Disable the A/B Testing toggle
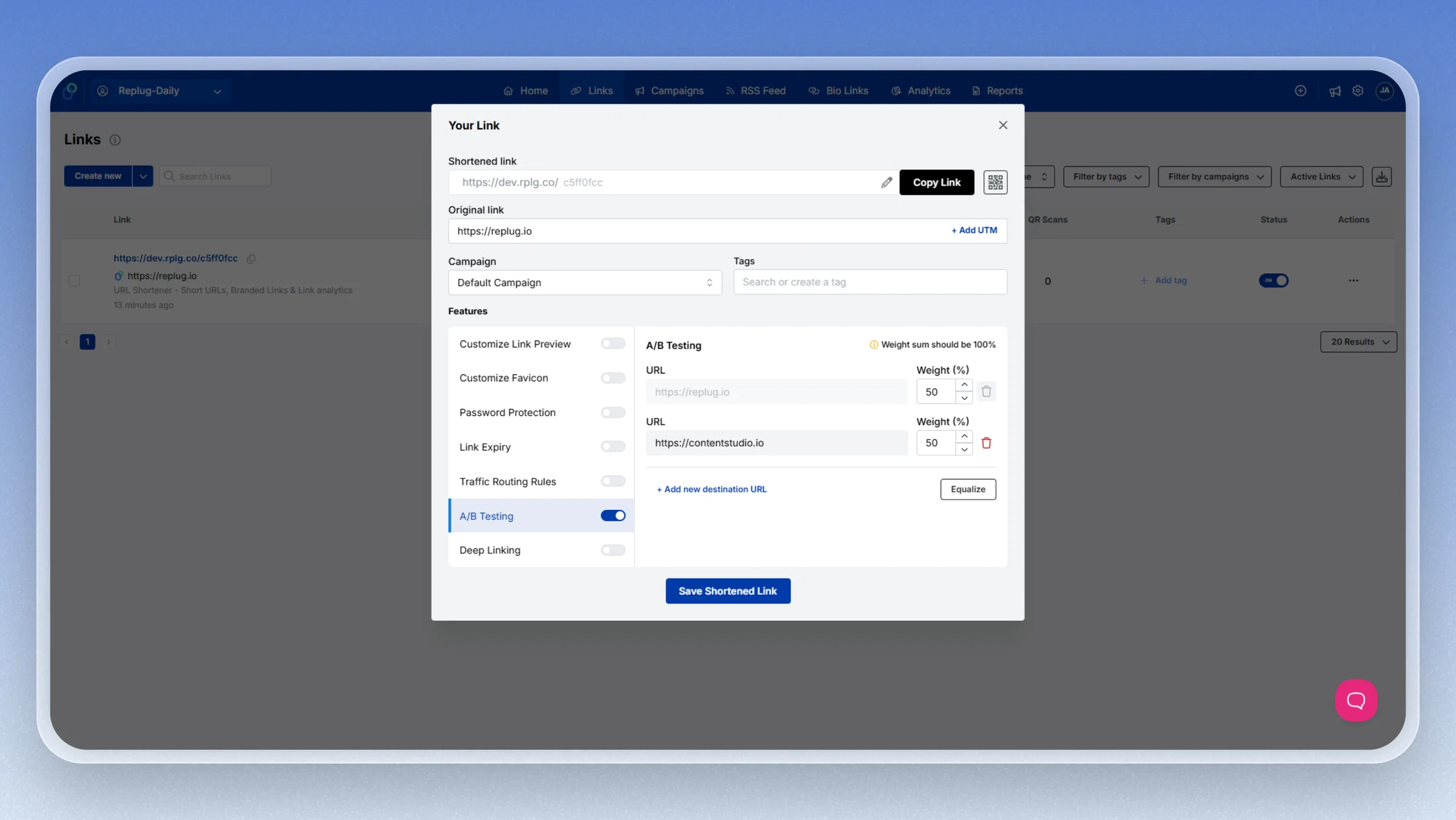Viewport: 1456px width, 820px height. click(612, 515)
